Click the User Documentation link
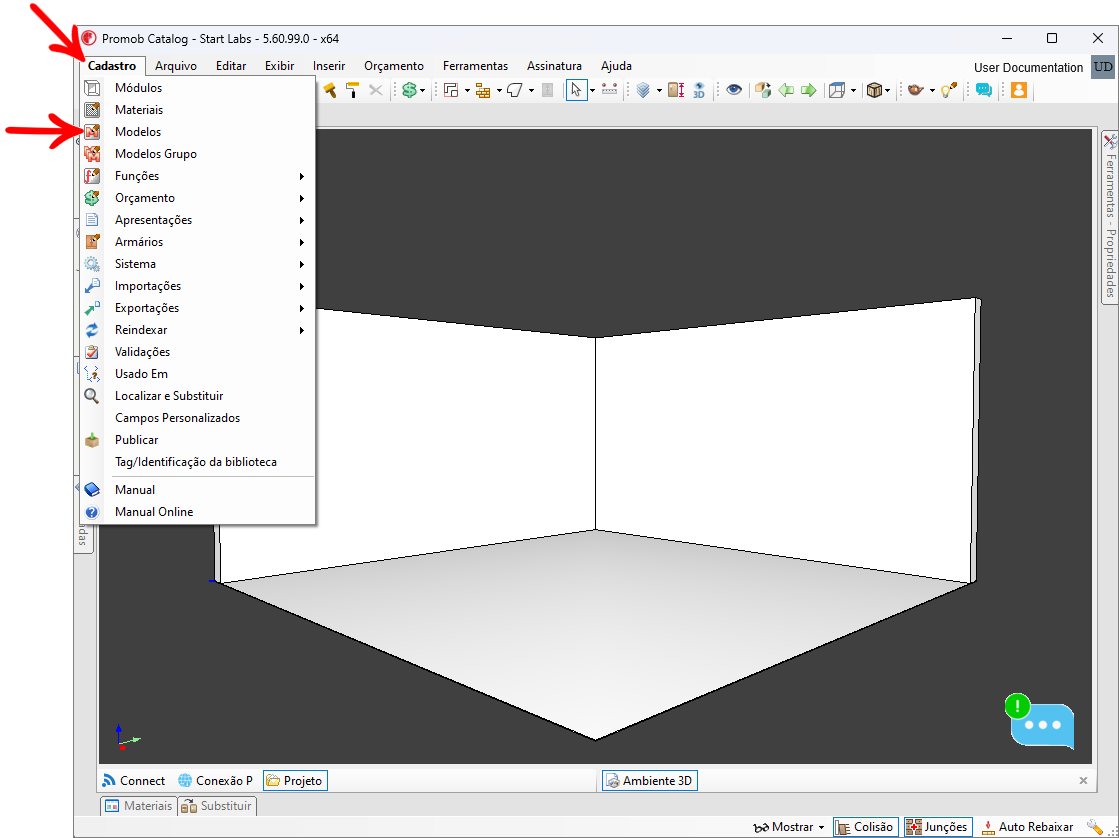This screenshot has width=1119, height=838. tap(1028, 67)
